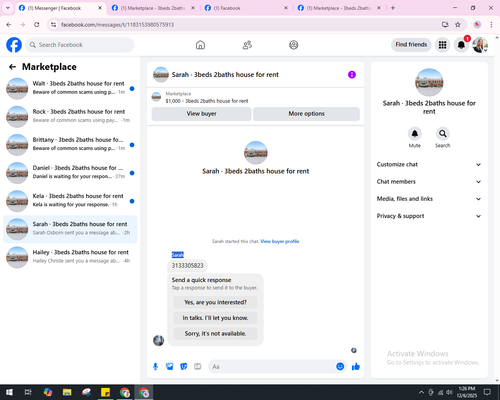Expand Media, files and links section

click(x=429, y=199)
